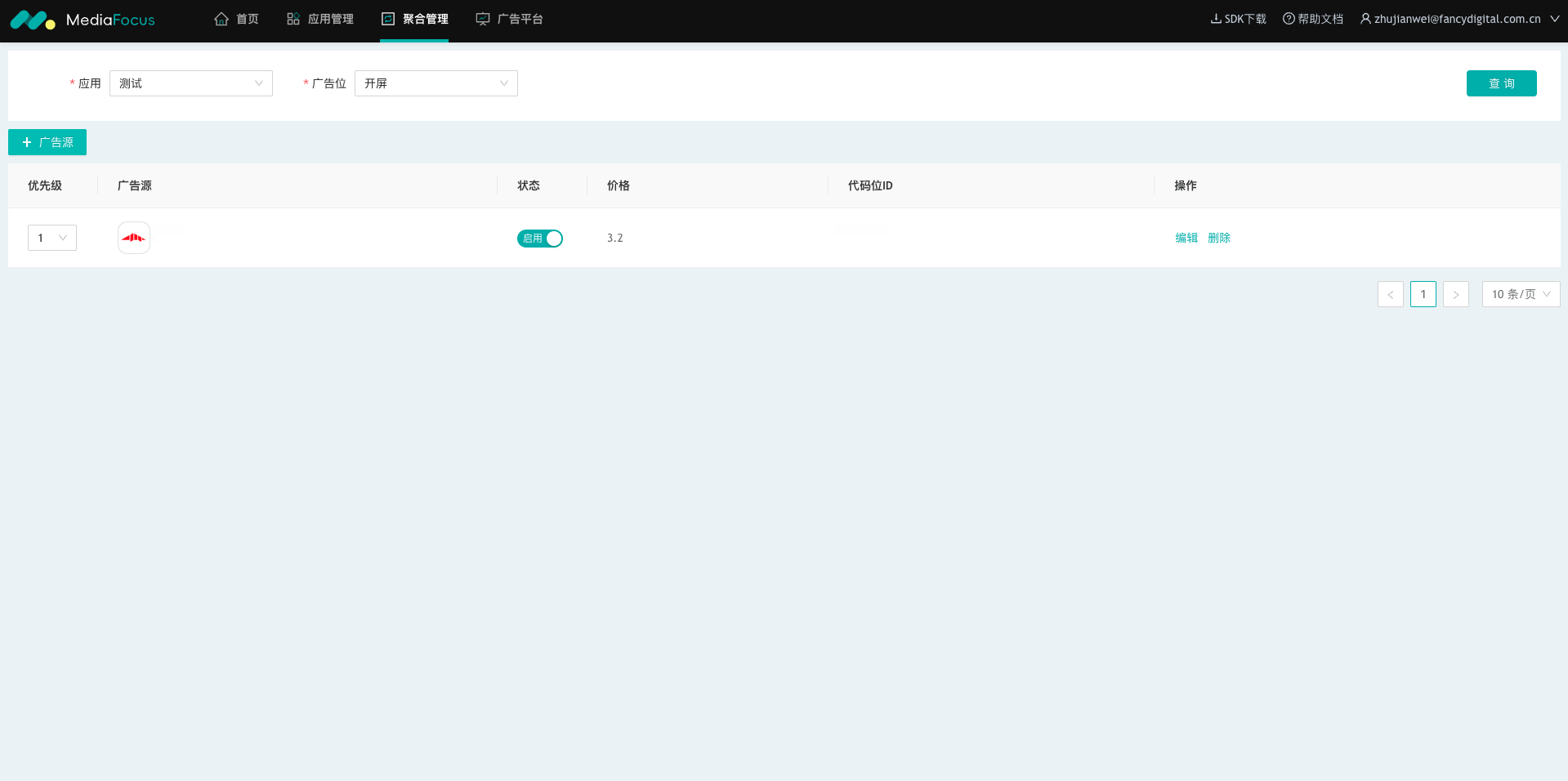
Task: Toggle the 启用 status switch off
Action: (540, 239)
